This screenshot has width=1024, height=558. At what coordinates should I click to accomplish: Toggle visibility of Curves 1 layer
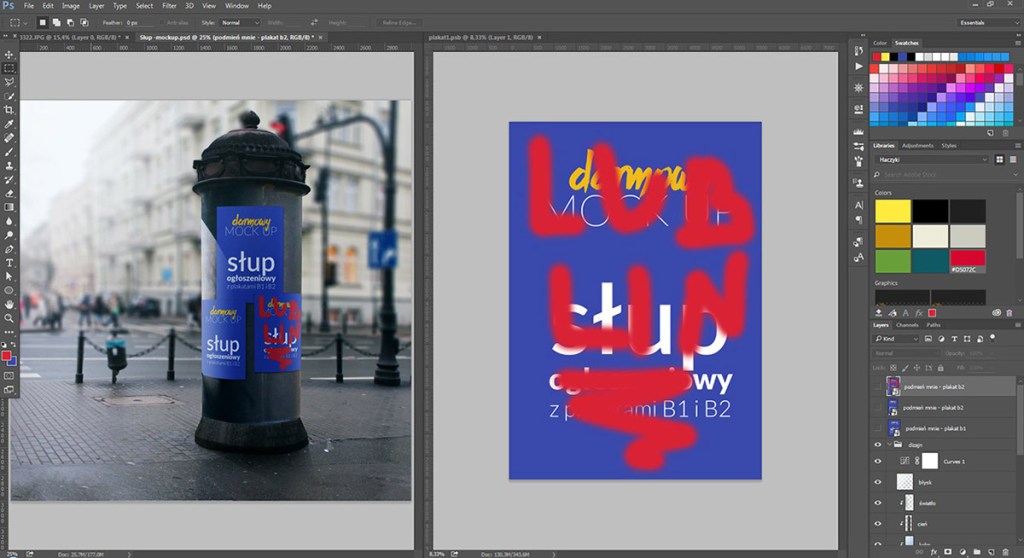(878, 461)
